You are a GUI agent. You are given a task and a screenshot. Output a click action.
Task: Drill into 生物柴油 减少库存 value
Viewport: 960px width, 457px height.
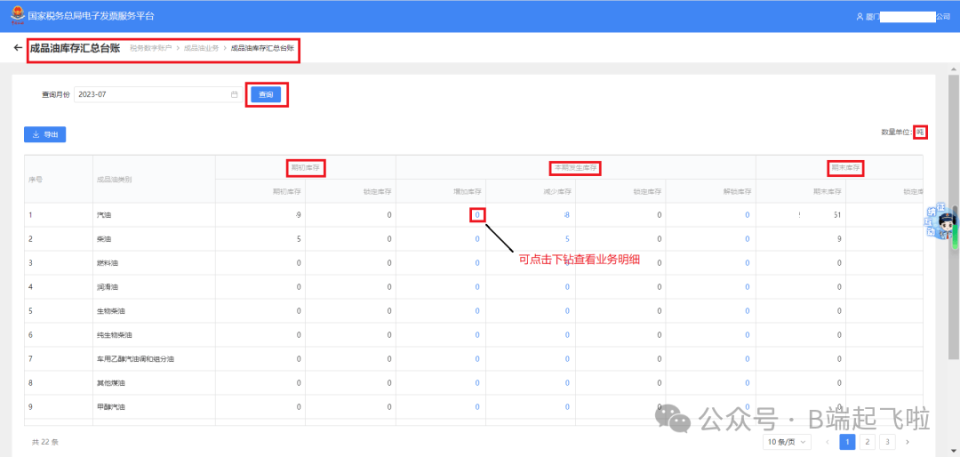(568, 311)
